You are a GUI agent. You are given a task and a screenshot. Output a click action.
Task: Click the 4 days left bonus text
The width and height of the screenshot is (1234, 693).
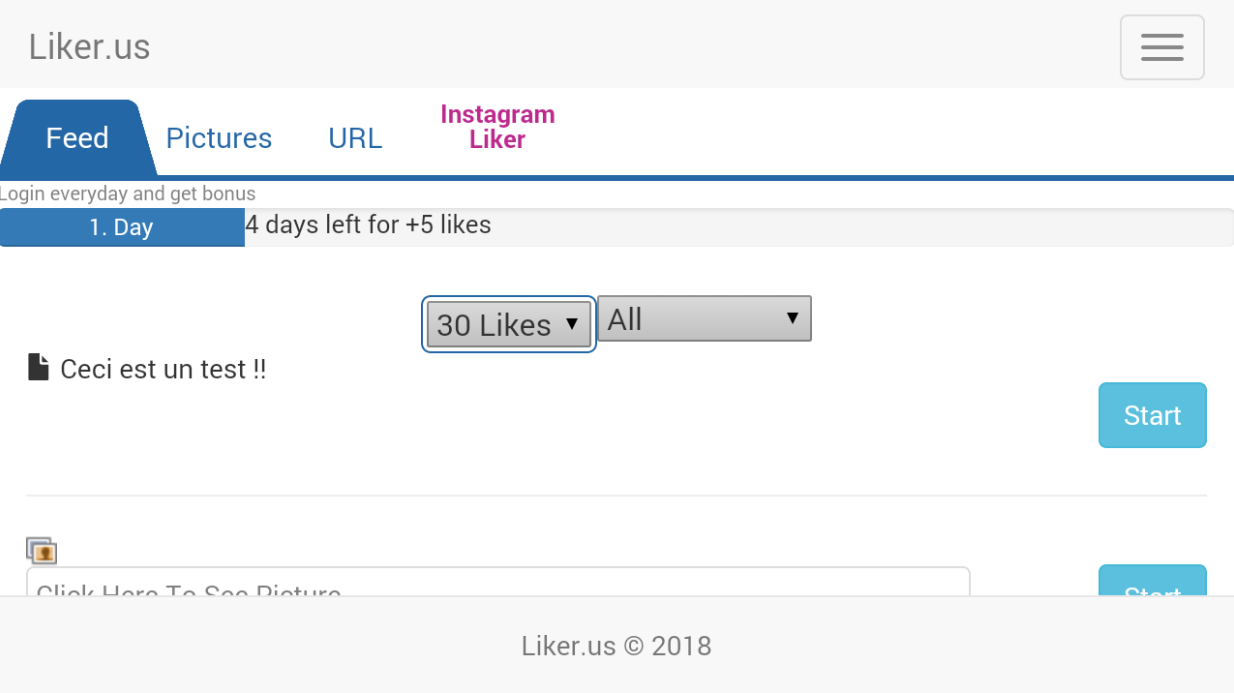[x=369, y=225]
